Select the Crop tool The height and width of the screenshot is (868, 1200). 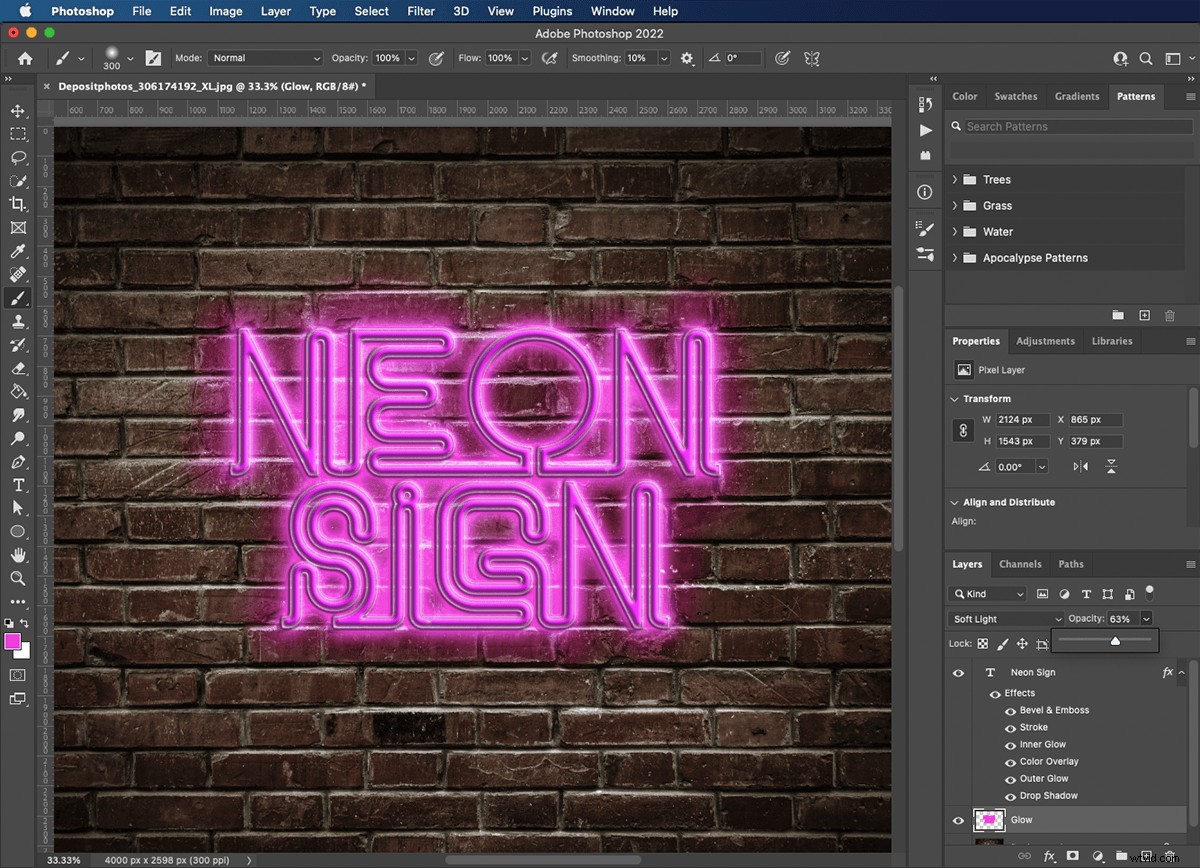click(18, 204)
